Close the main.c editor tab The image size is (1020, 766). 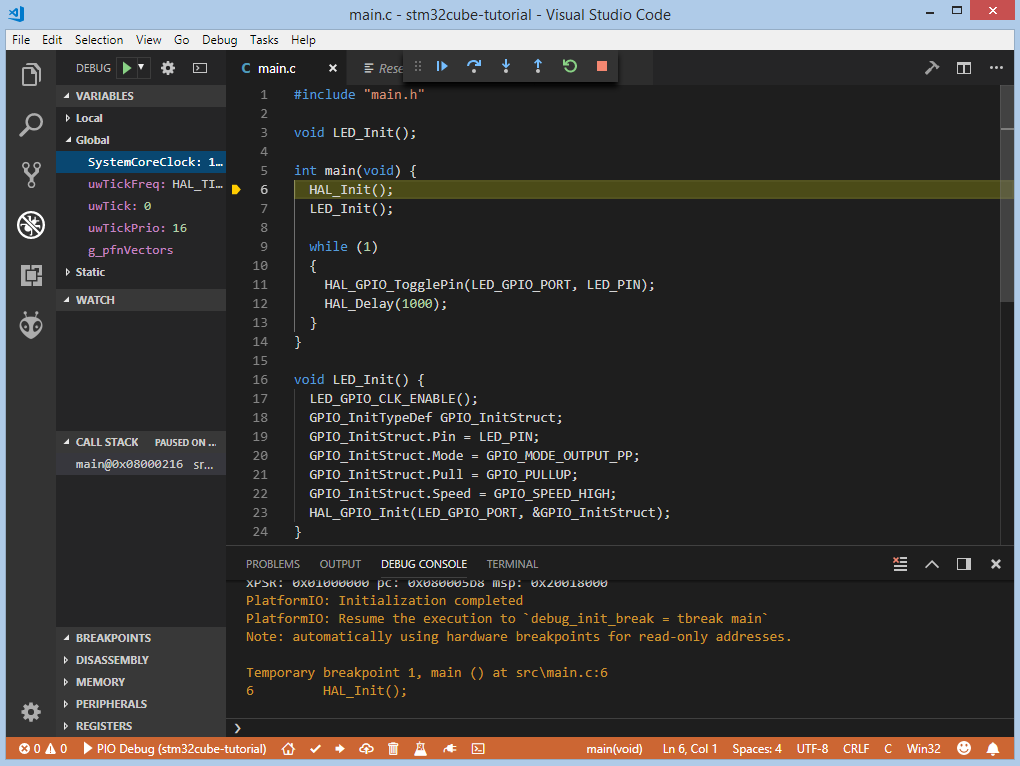point(333,68)
